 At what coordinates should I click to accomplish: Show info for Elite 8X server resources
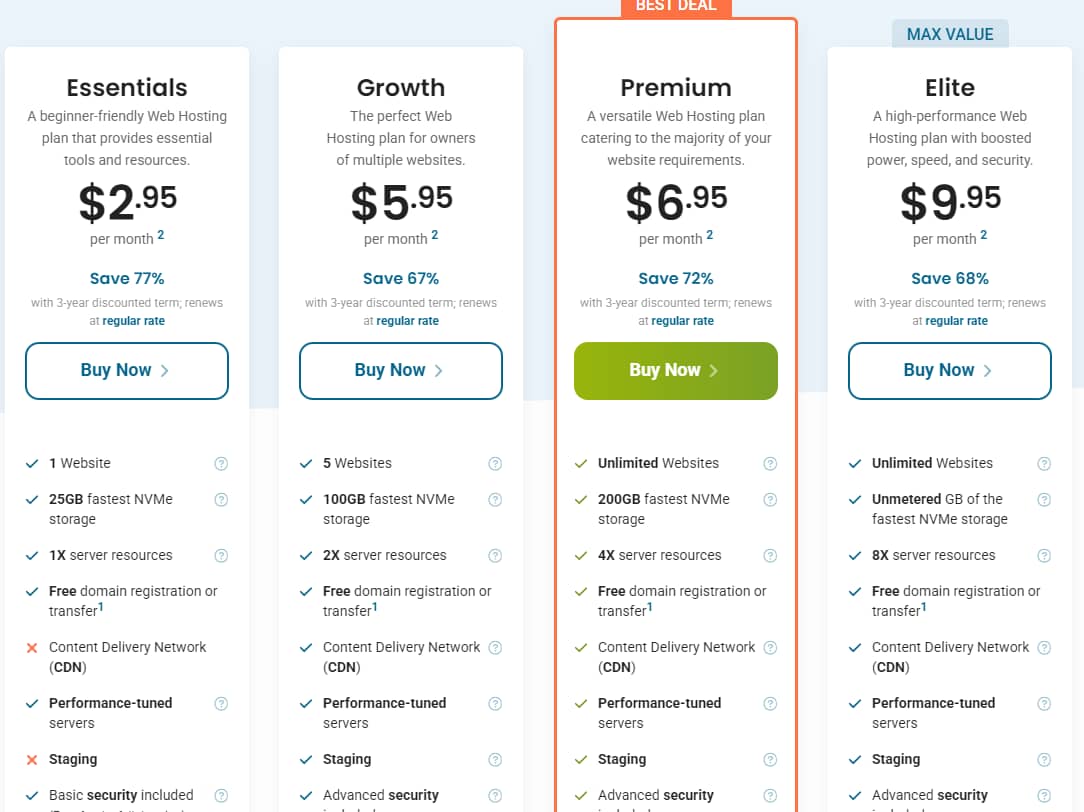[1044, 556]
